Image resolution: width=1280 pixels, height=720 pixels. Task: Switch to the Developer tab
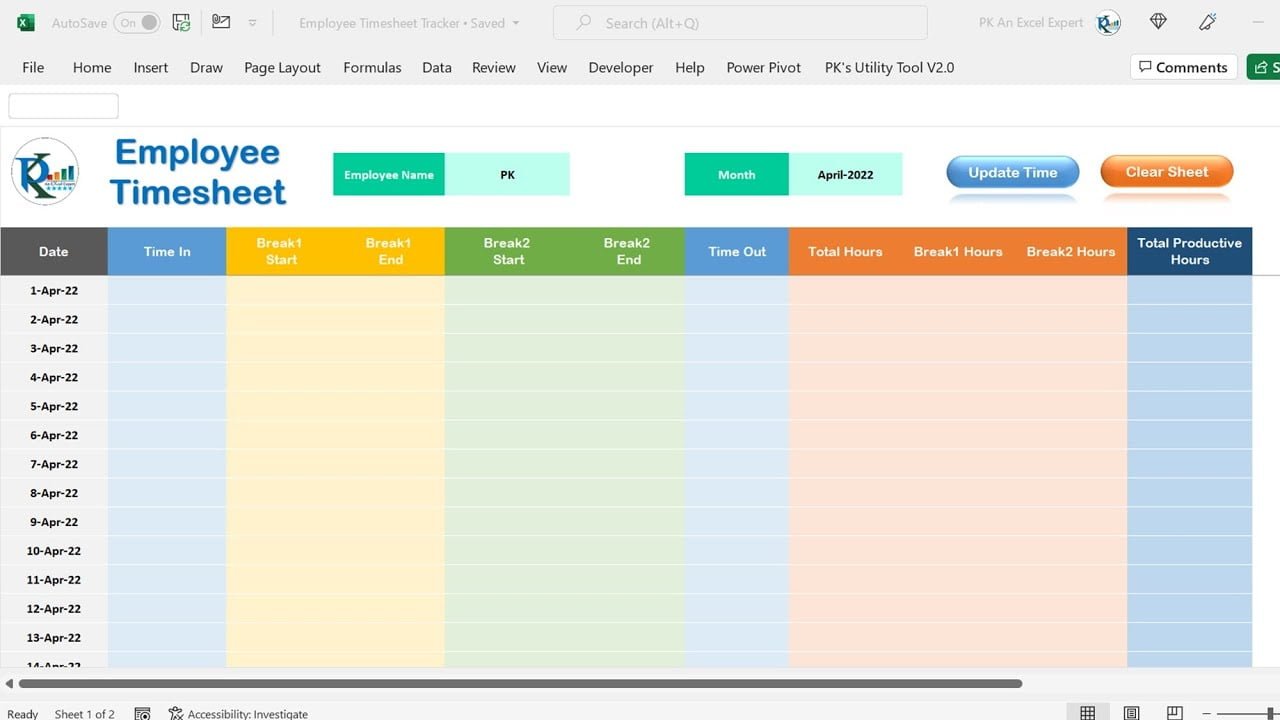(x=621, y=67)
